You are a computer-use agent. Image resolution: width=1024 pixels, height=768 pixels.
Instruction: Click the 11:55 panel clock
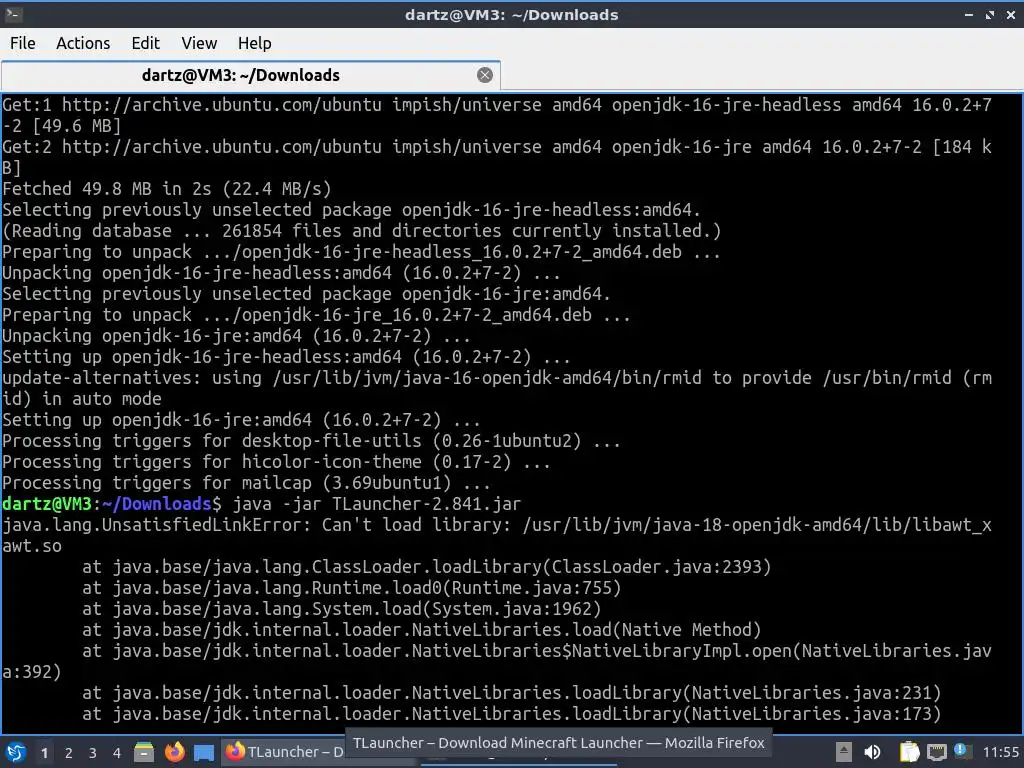coord(1000,752)
